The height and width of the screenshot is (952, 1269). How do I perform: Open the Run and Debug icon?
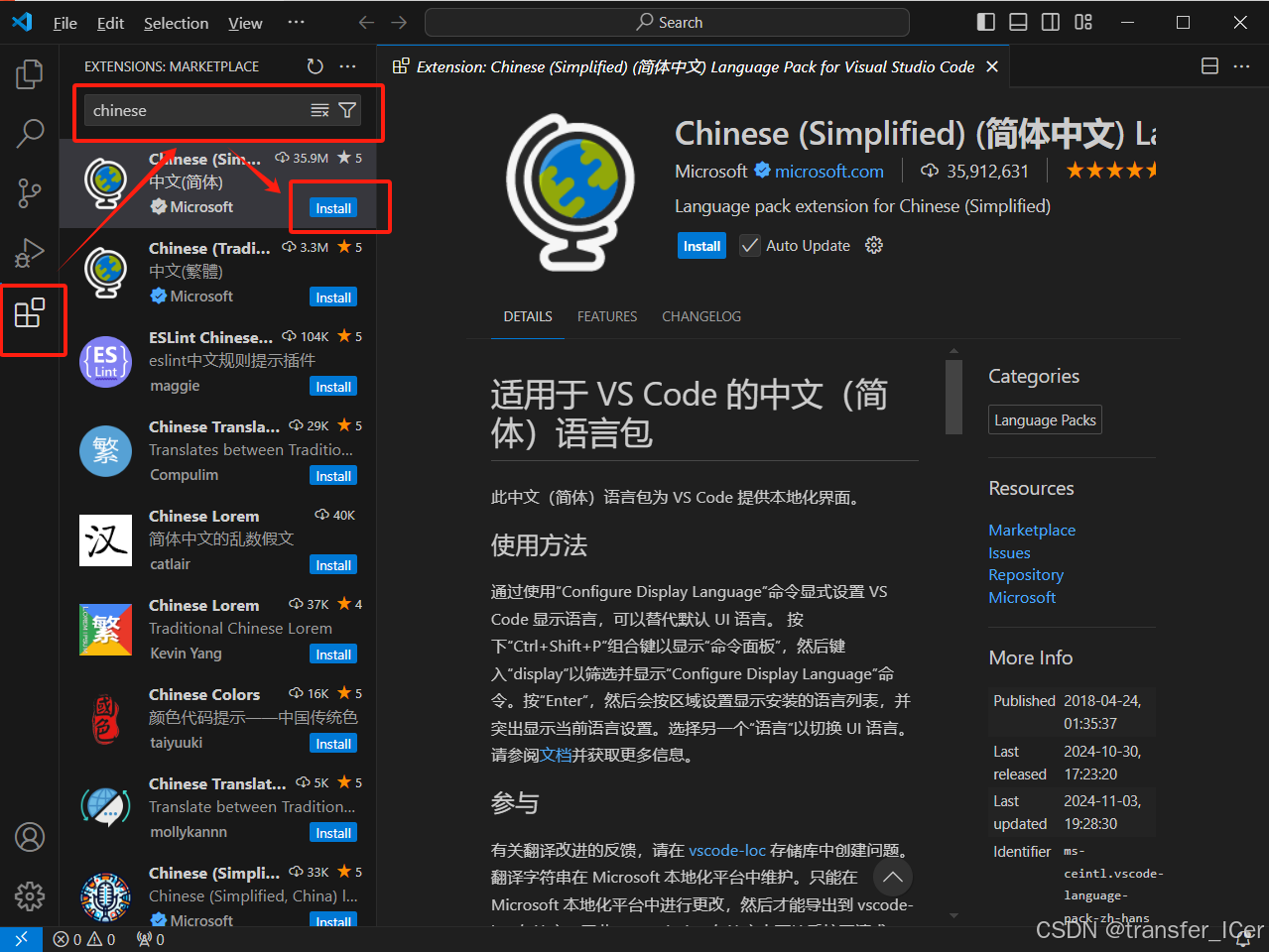click(30, 252)
